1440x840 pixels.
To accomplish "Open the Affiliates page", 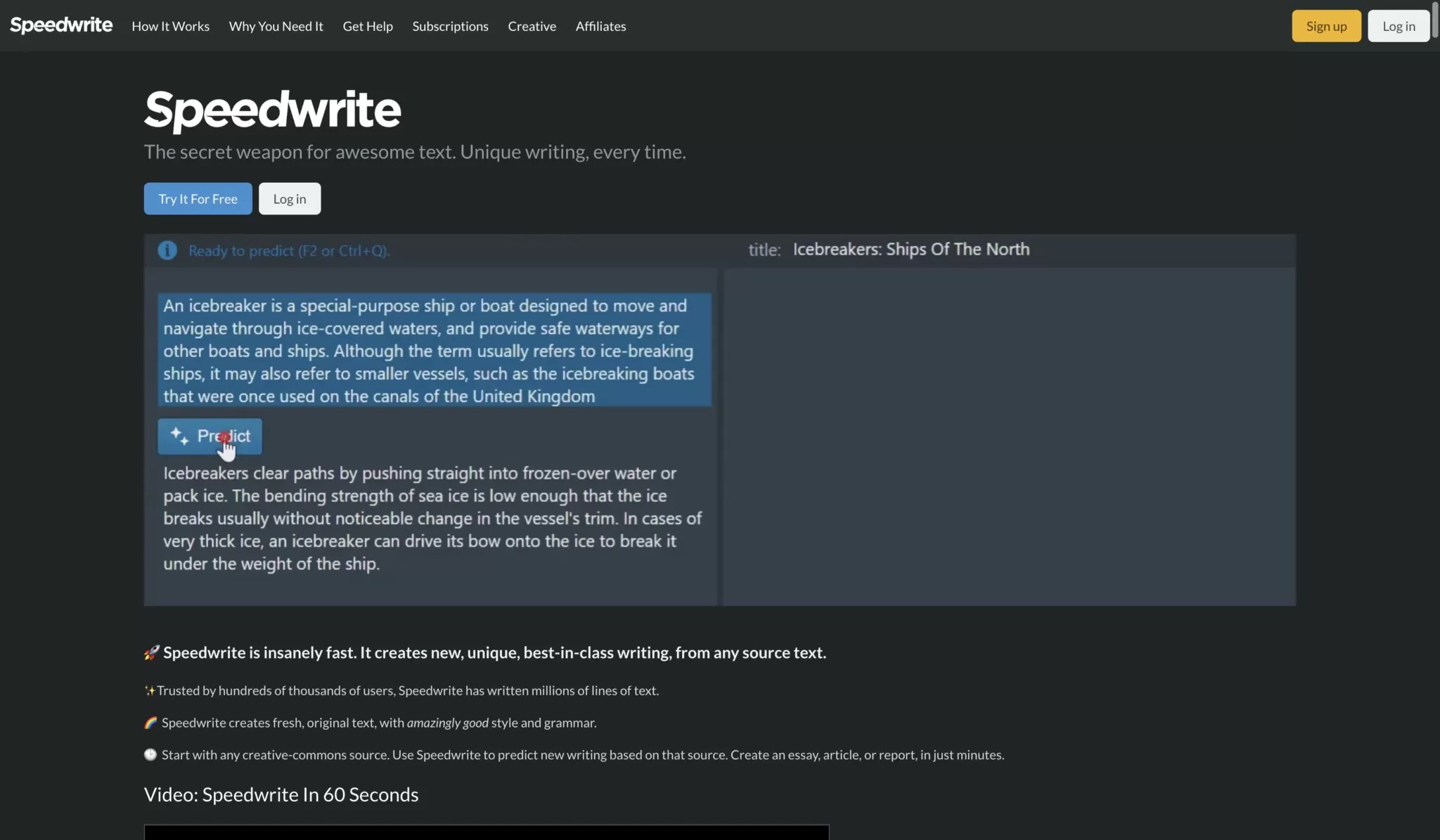I will click(x=600, y=26).
